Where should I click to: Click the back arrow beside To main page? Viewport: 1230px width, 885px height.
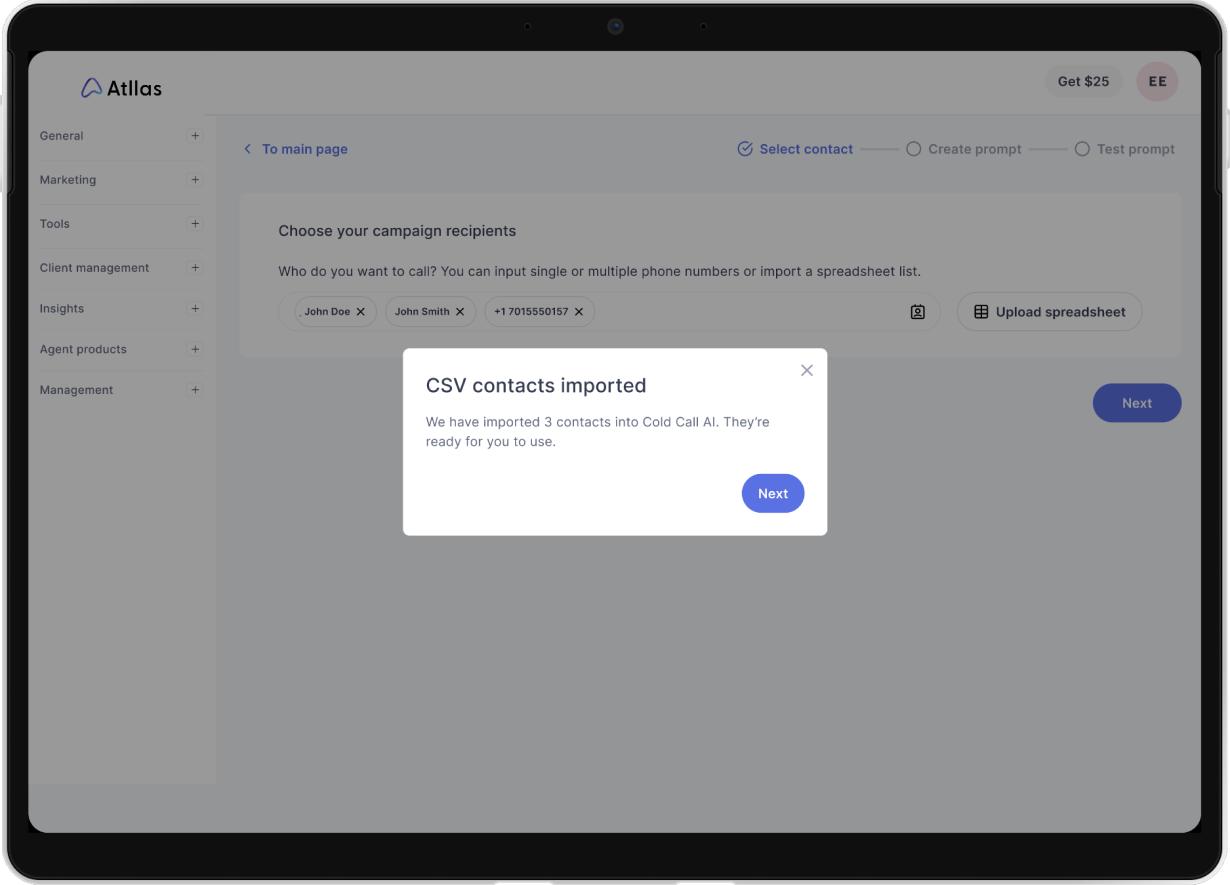pyautogui.click(x=248, y=149)
